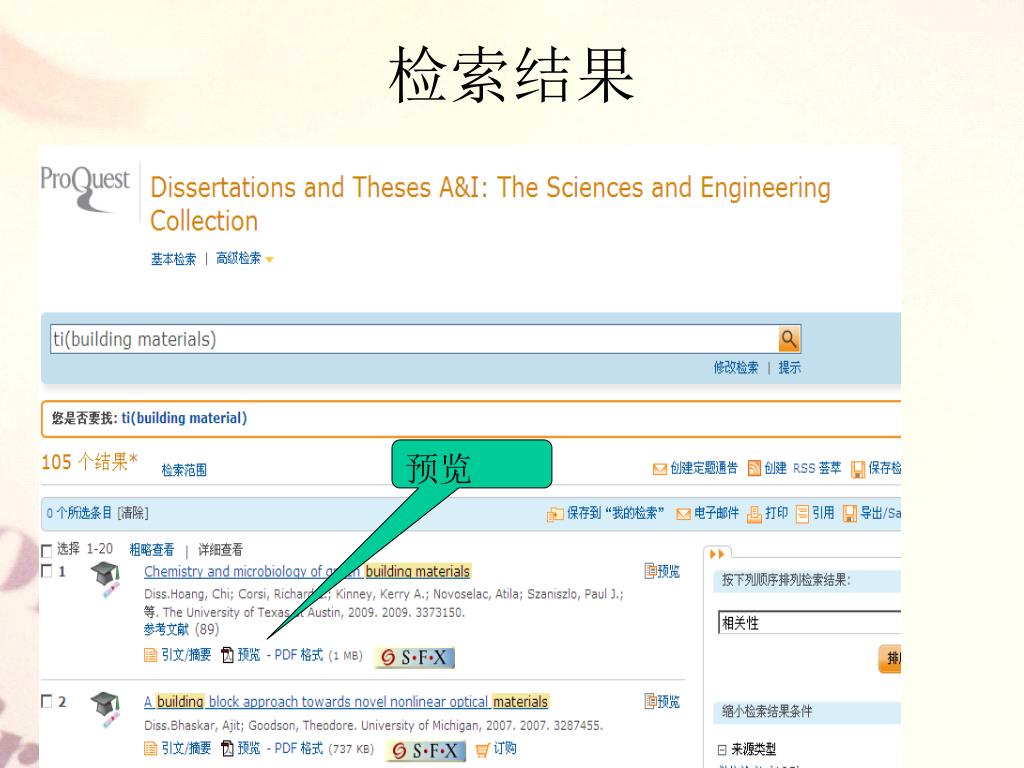
Task: Click the 引用 cite icon
Action: click(x=802, y=514)
